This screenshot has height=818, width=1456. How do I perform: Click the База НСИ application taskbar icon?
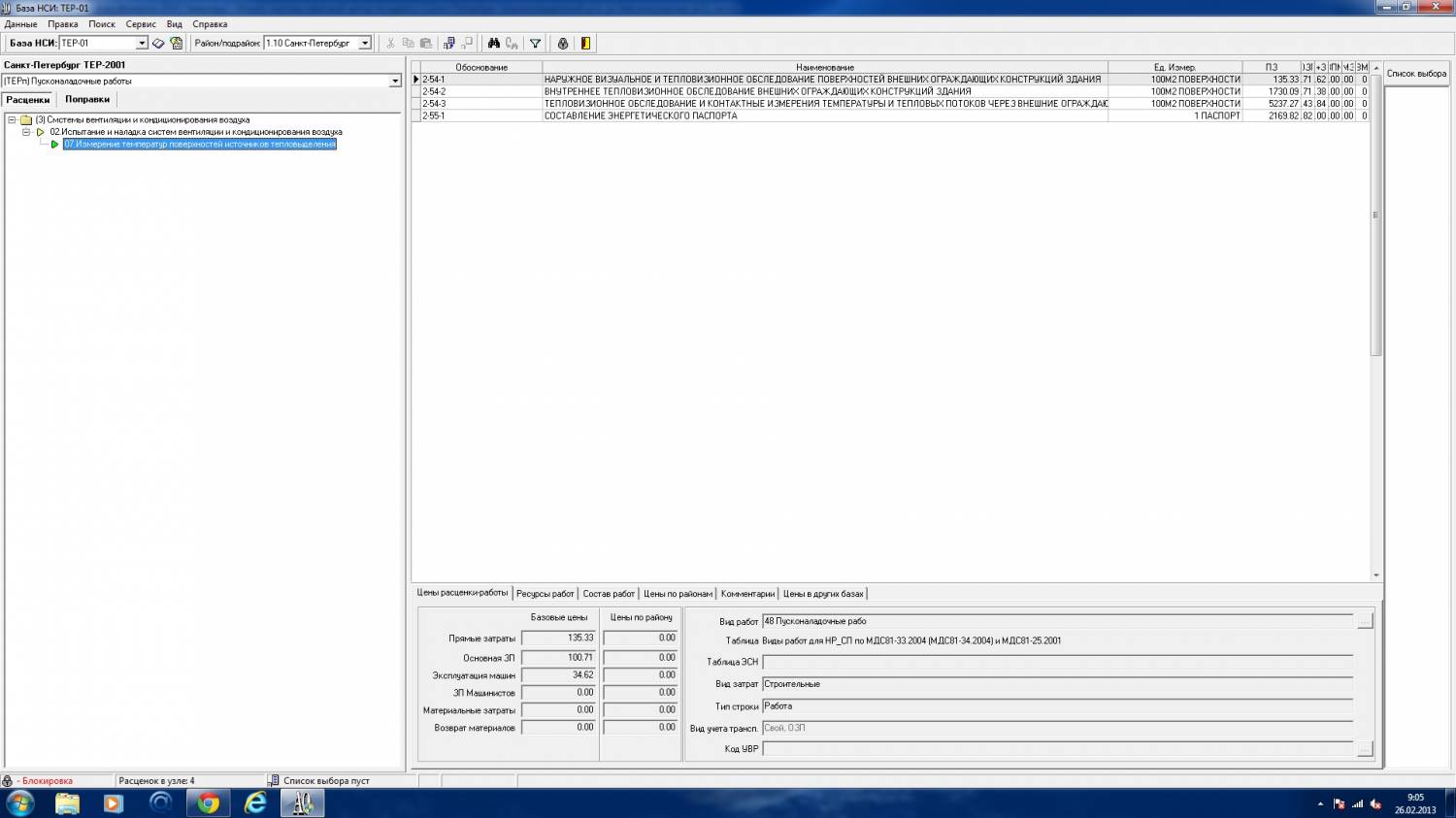[x=302, y=803]
